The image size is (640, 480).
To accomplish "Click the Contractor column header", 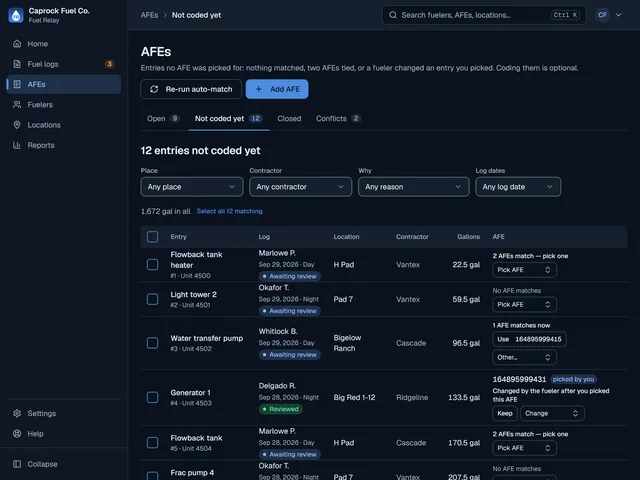I will (x=412, y=237).
